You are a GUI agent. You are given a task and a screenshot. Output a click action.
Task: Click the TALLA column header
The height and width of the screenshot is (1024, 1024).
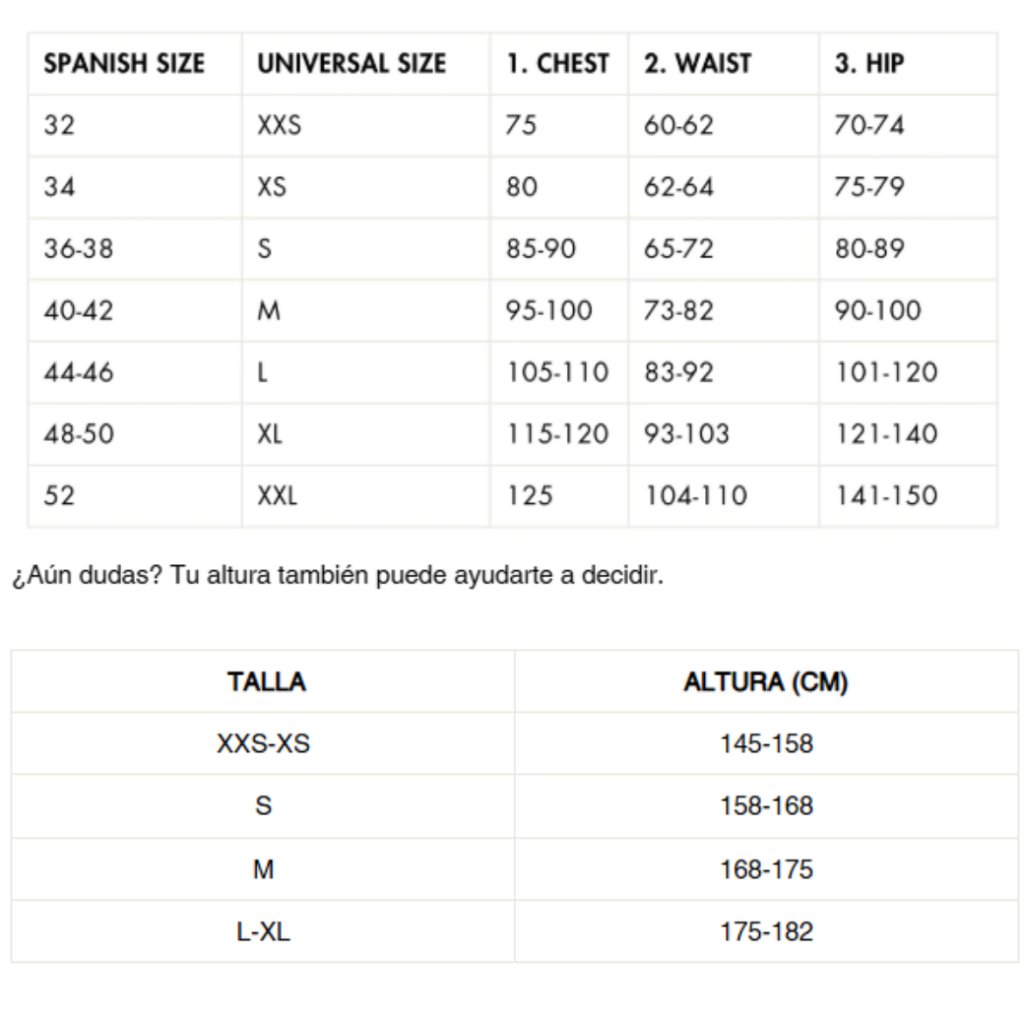pos(266,683)
